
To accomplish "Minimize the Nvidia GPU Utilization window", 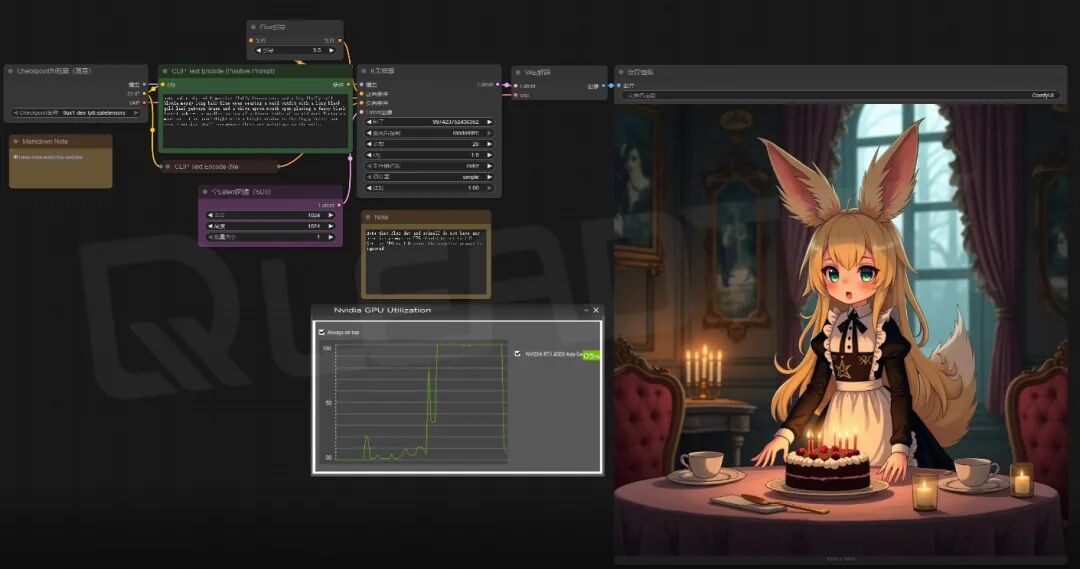I will point(586,310).
